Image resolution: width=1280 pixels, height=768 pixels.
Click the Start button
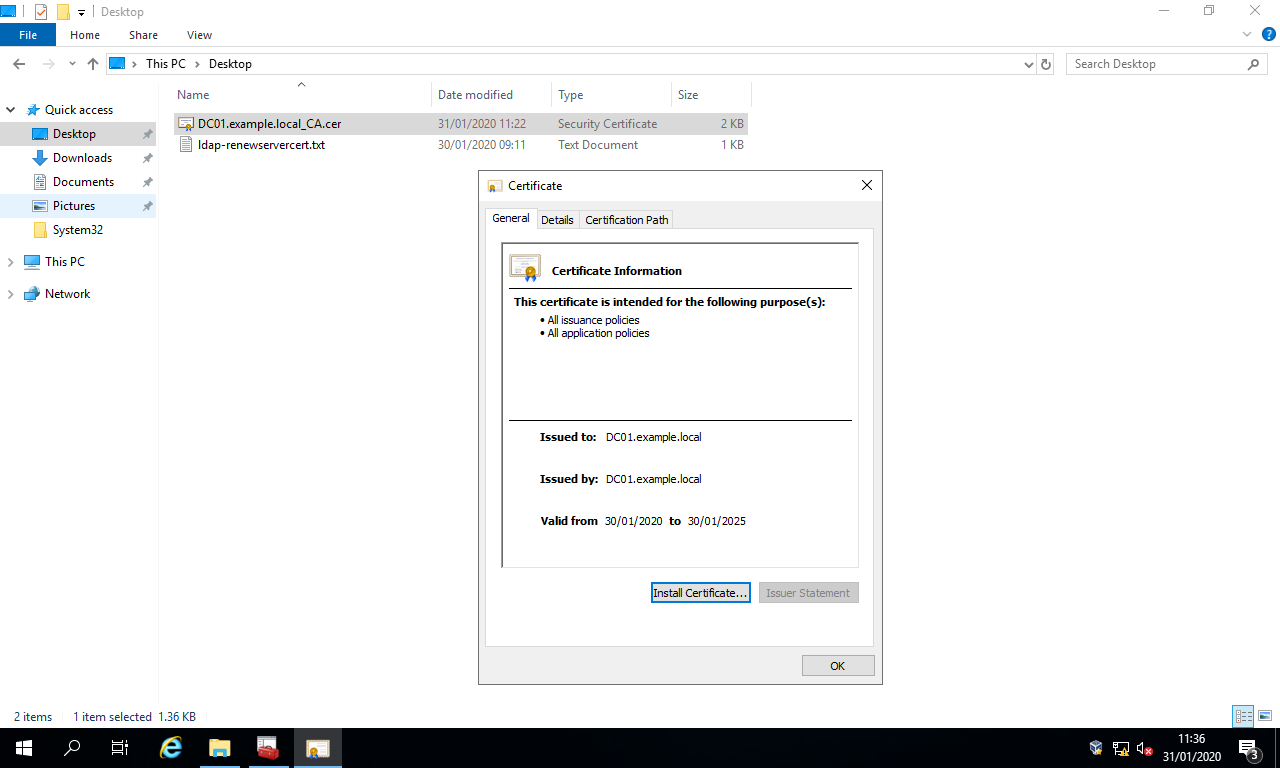22,747
